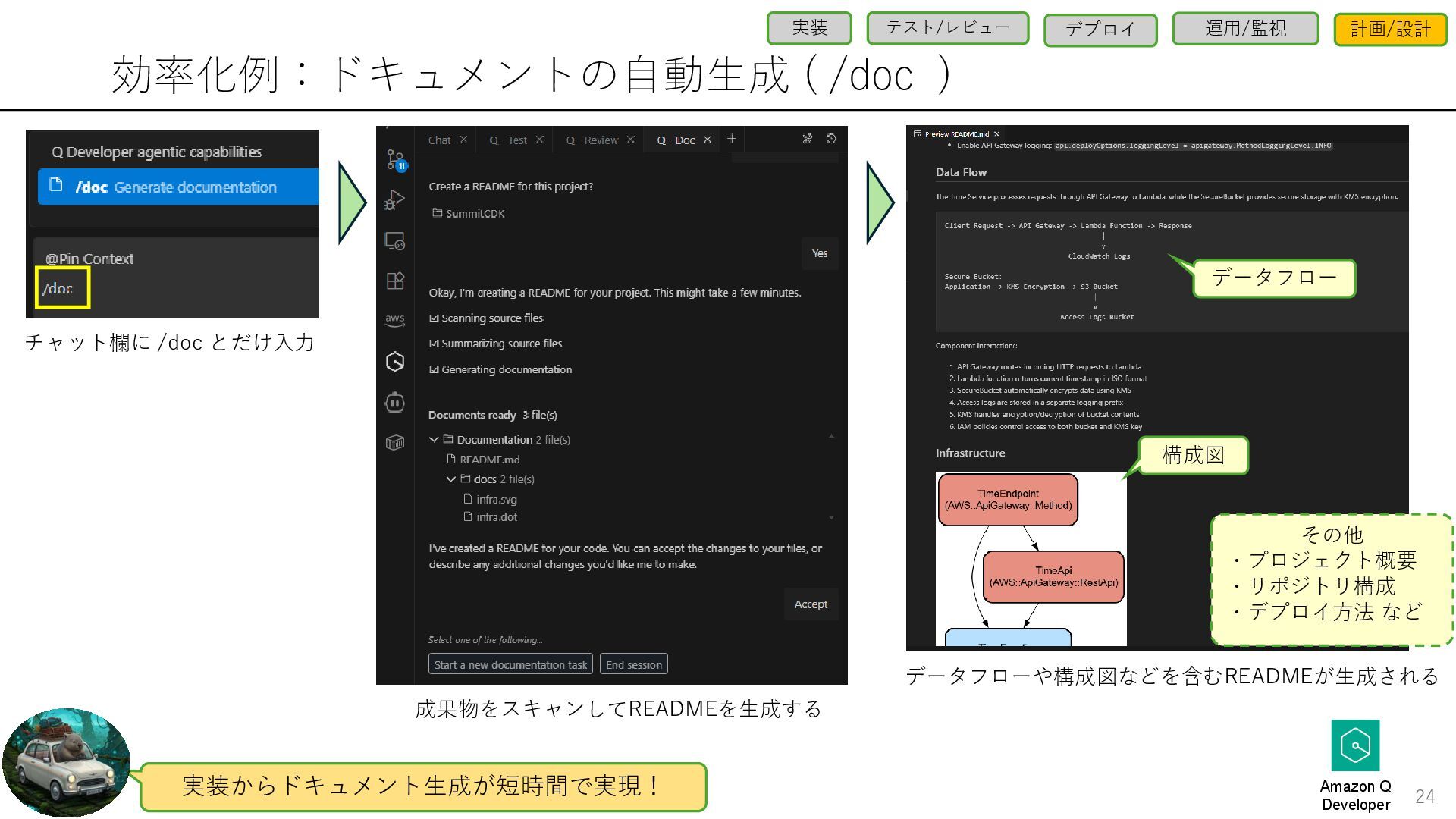
Task: Close the Q - Doc tab
Action: click(x=707, y=140)
